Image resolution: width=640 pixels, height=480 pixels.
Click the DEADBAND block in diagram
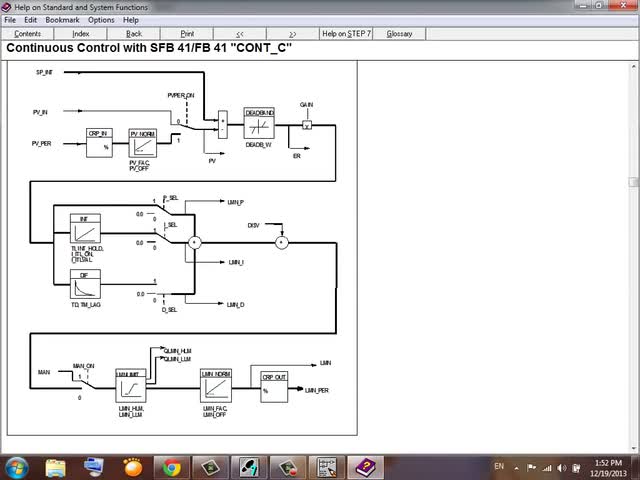pyautogui.click(x=259, y=123)
